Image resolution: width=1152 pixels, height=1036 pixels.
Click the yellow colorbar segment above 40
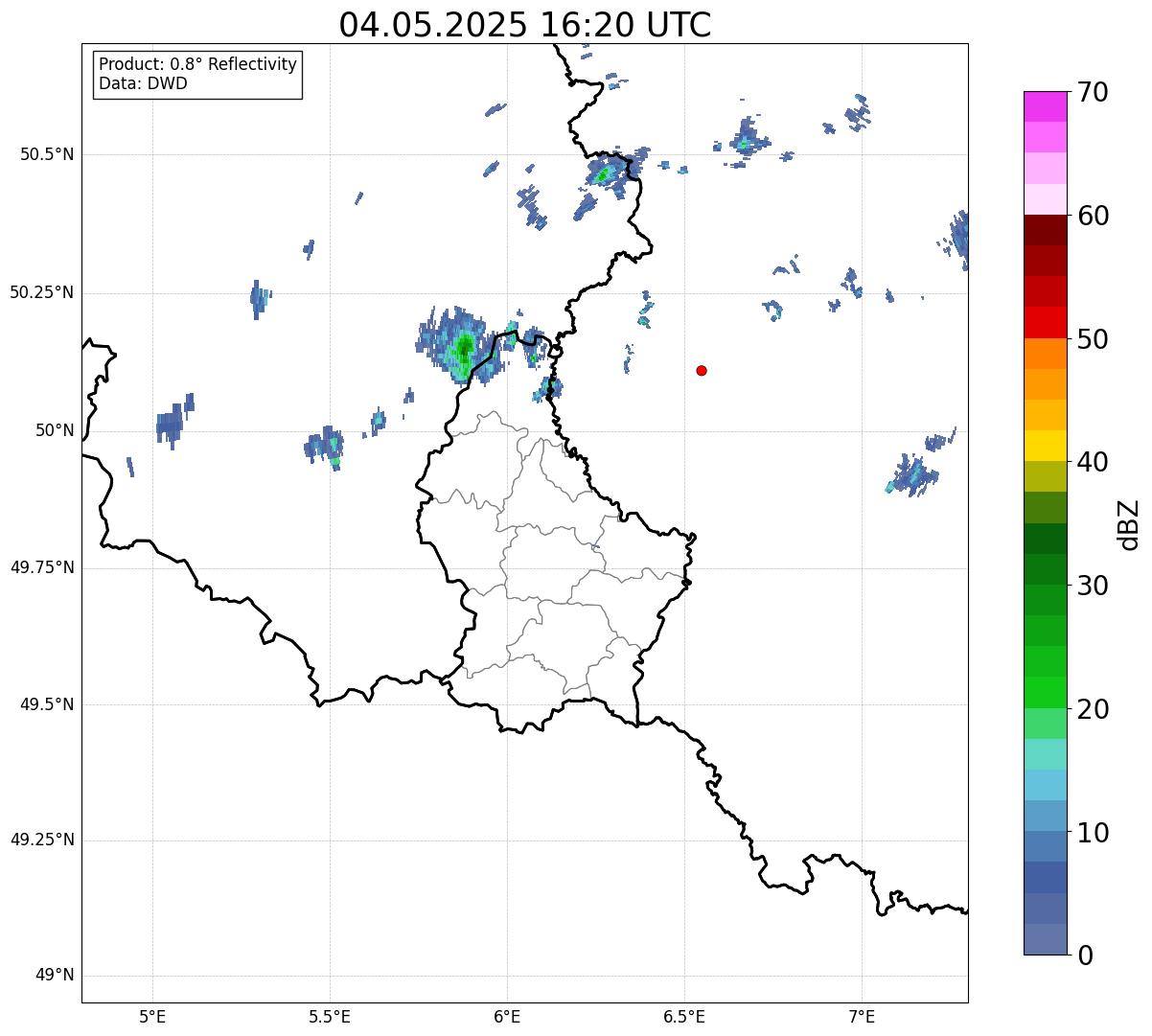[1045, 446]
